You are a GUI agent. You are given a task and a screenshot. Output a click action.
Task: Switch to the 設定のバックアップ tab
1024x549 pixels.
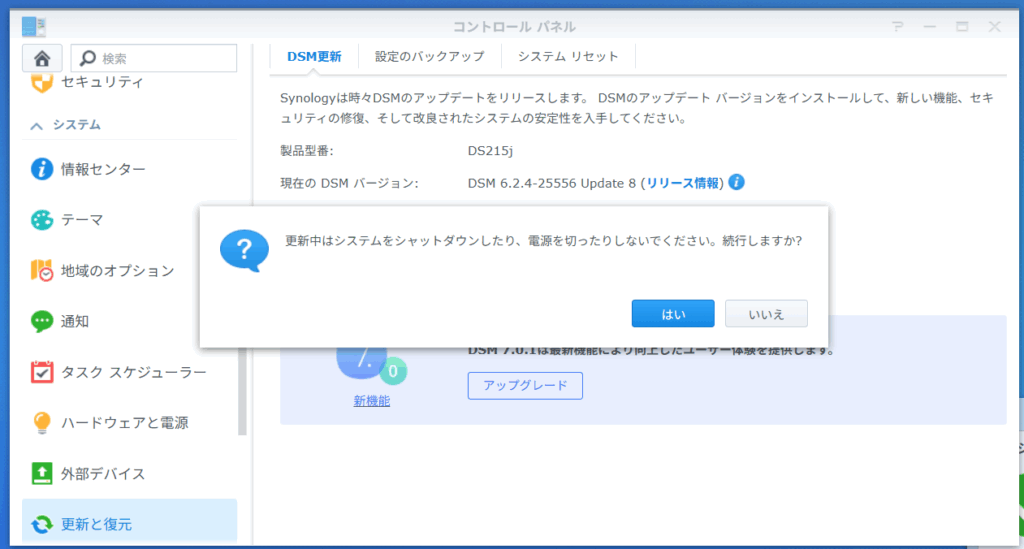pyautogui.click(x=429, y=57)
